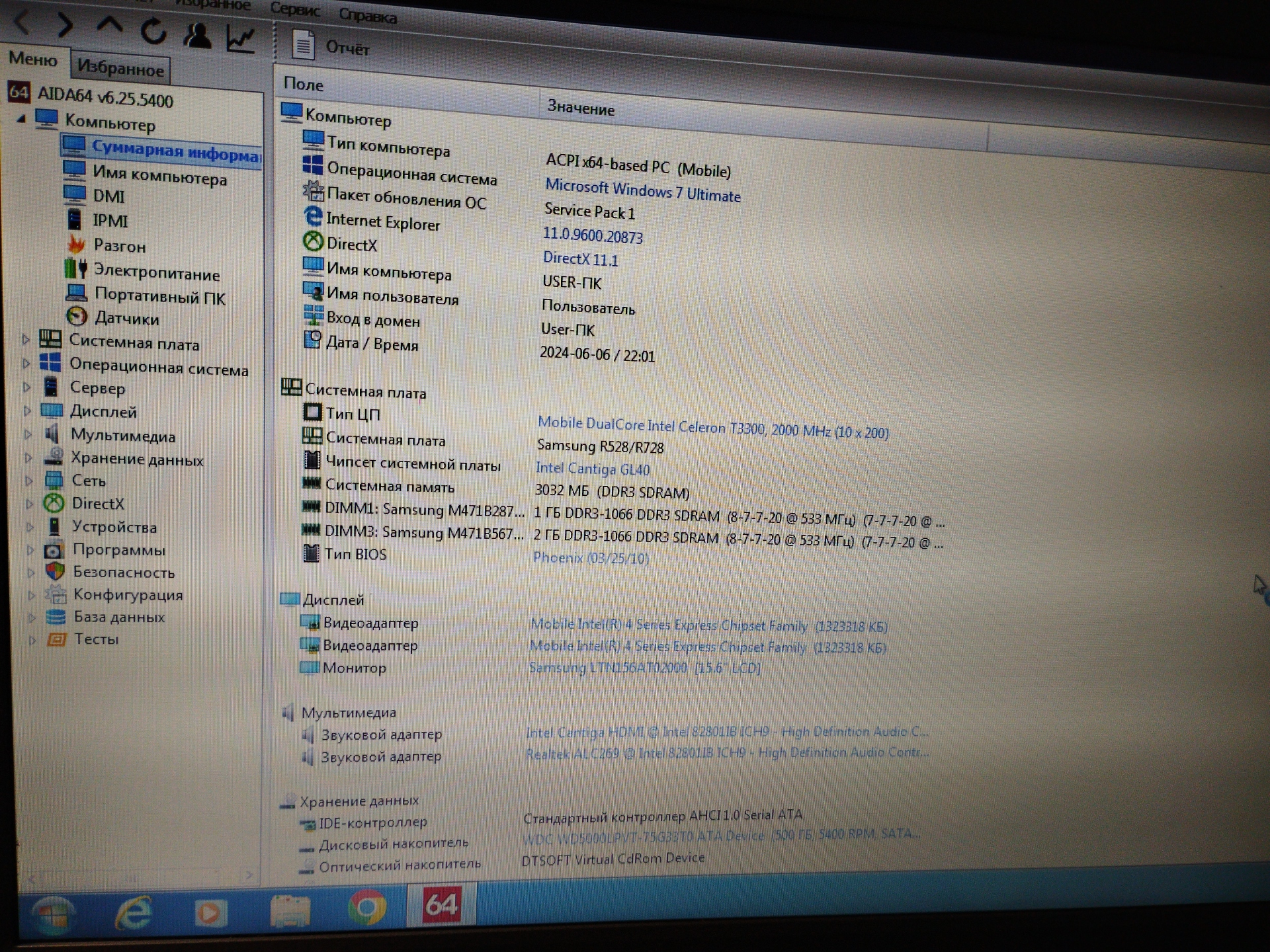Click the Internet Explorer field icon
The height and width of the screenshot is (952, 1270).
click(313, 216)
